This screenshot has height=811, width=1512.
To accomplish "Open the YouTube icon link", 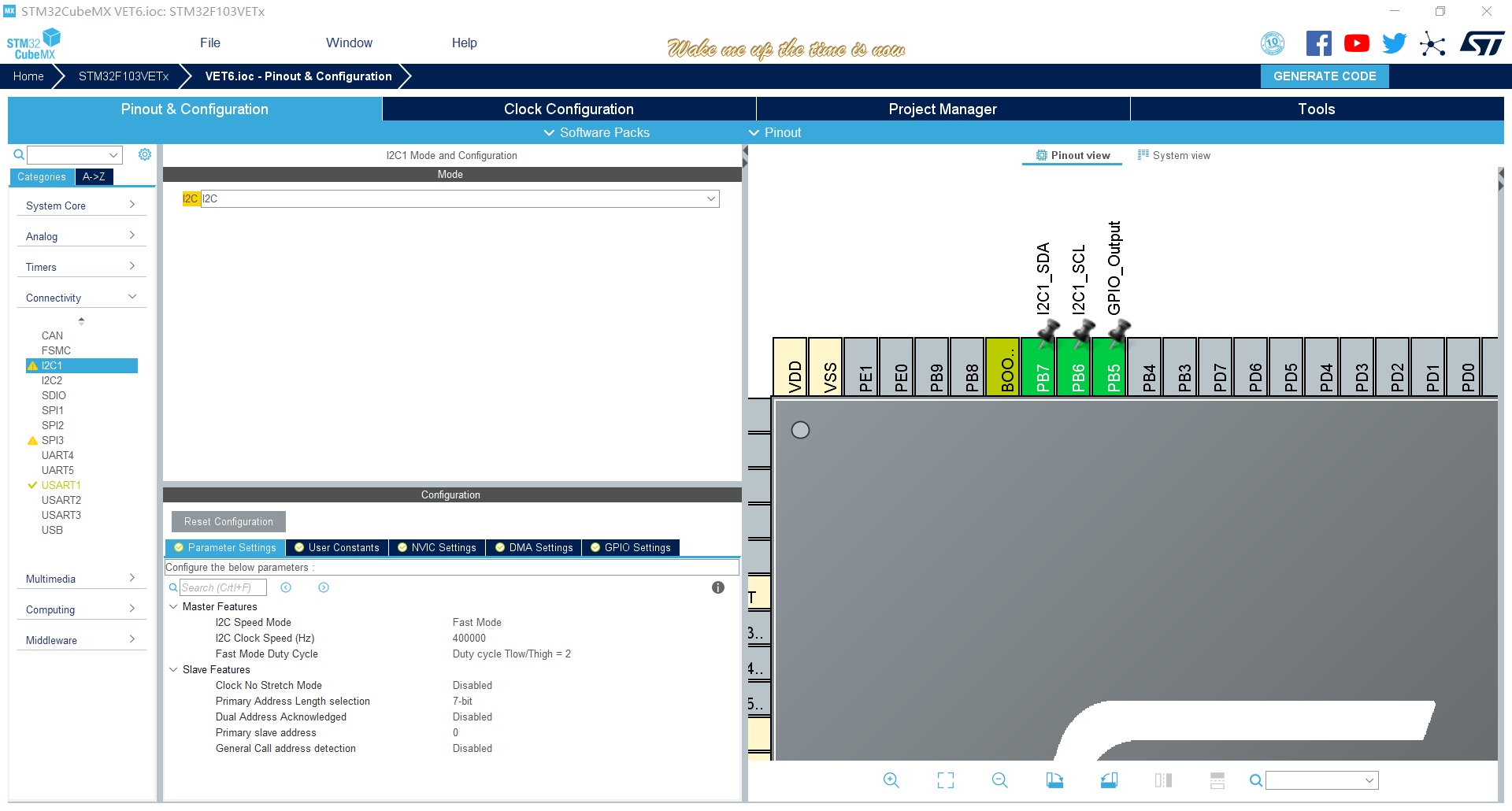I will pyautogui.click(x=1357, y=43).
